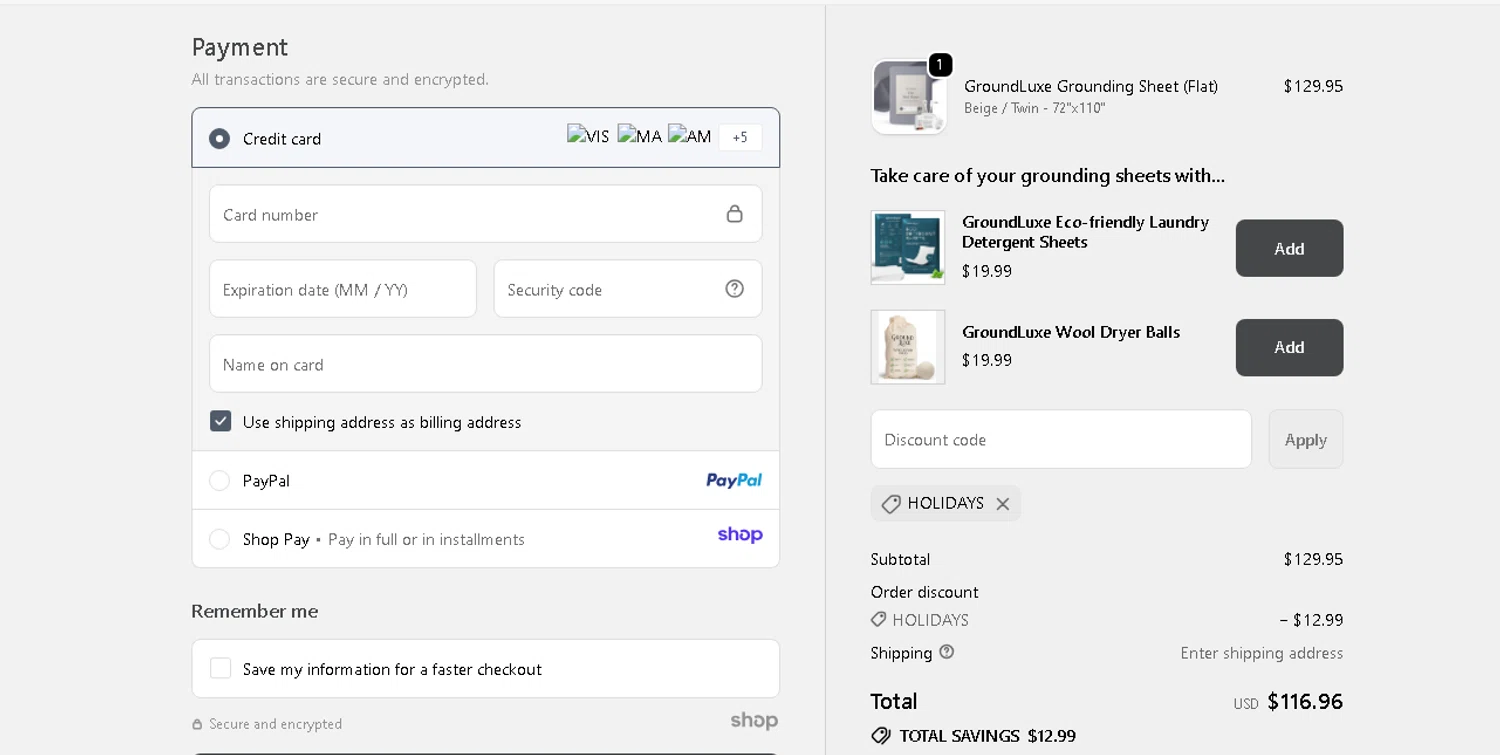Open the Wool Dryer Balls thumbnail

[x=908, y=347]
